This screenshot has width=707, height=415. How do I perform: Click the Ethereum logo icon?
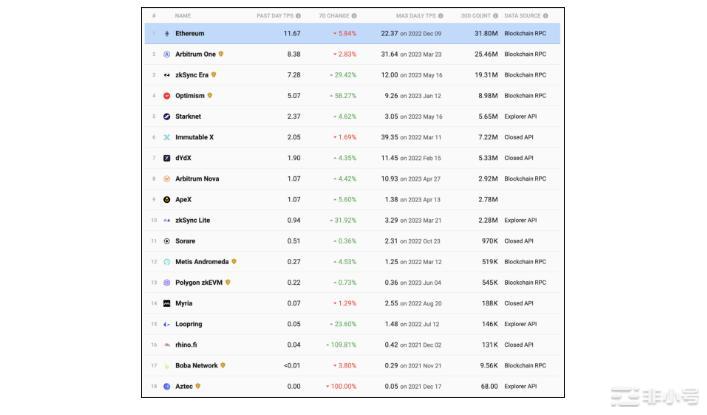click(166, 33)
